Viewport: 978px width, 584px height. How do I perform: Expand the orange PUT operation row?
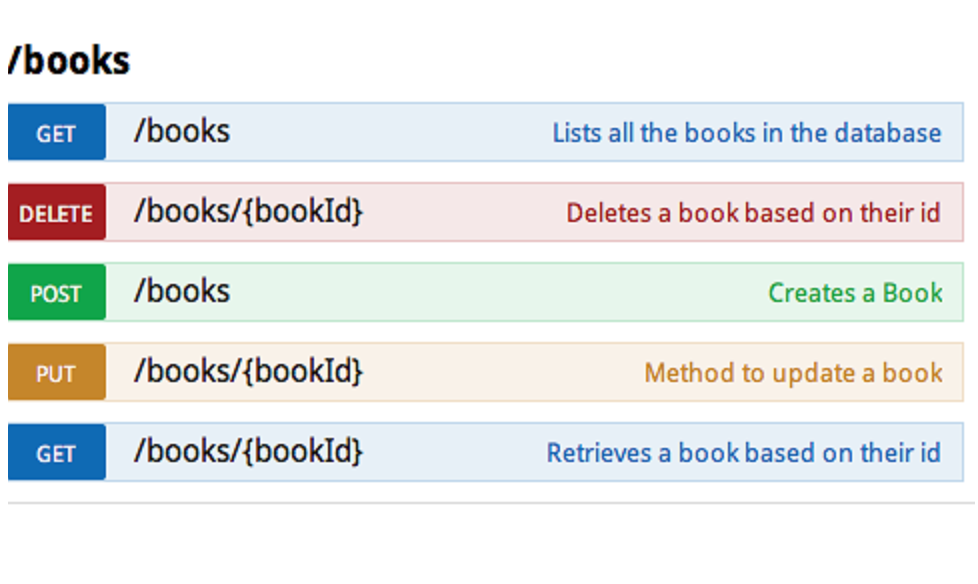(x=500, y=373)
